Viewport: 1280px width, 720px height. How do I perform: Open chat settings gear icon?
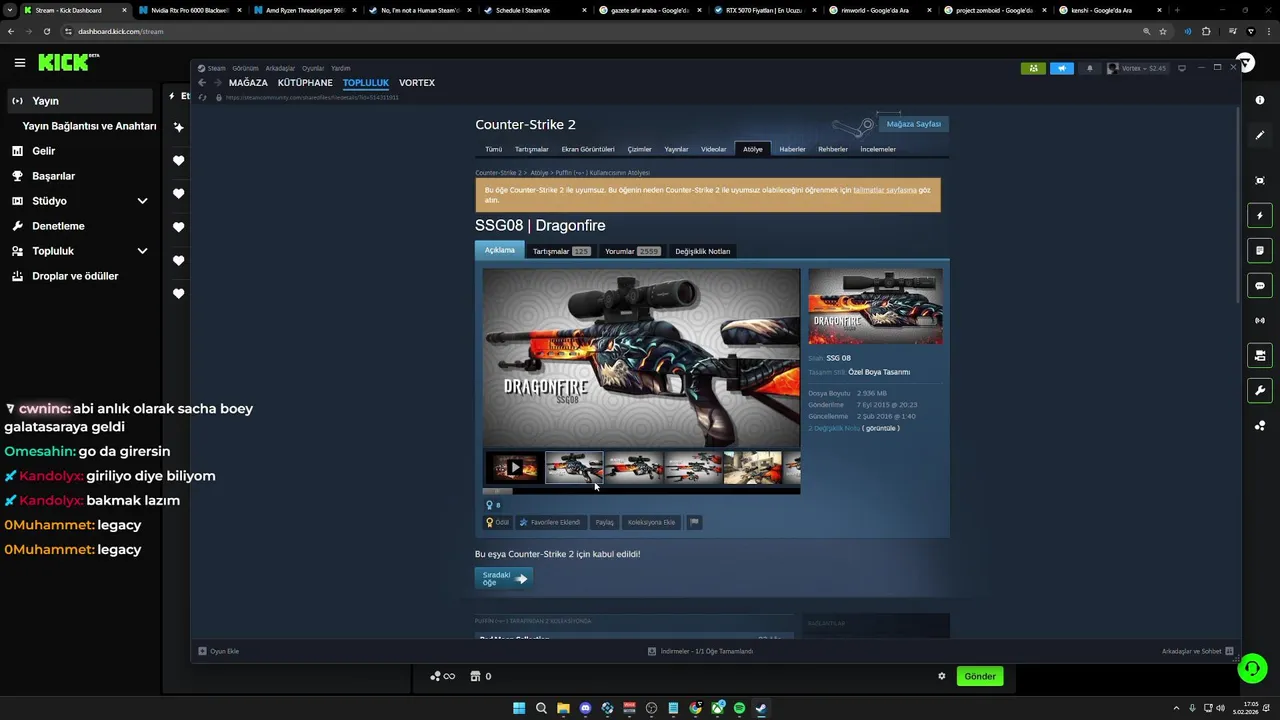(941, 676)
